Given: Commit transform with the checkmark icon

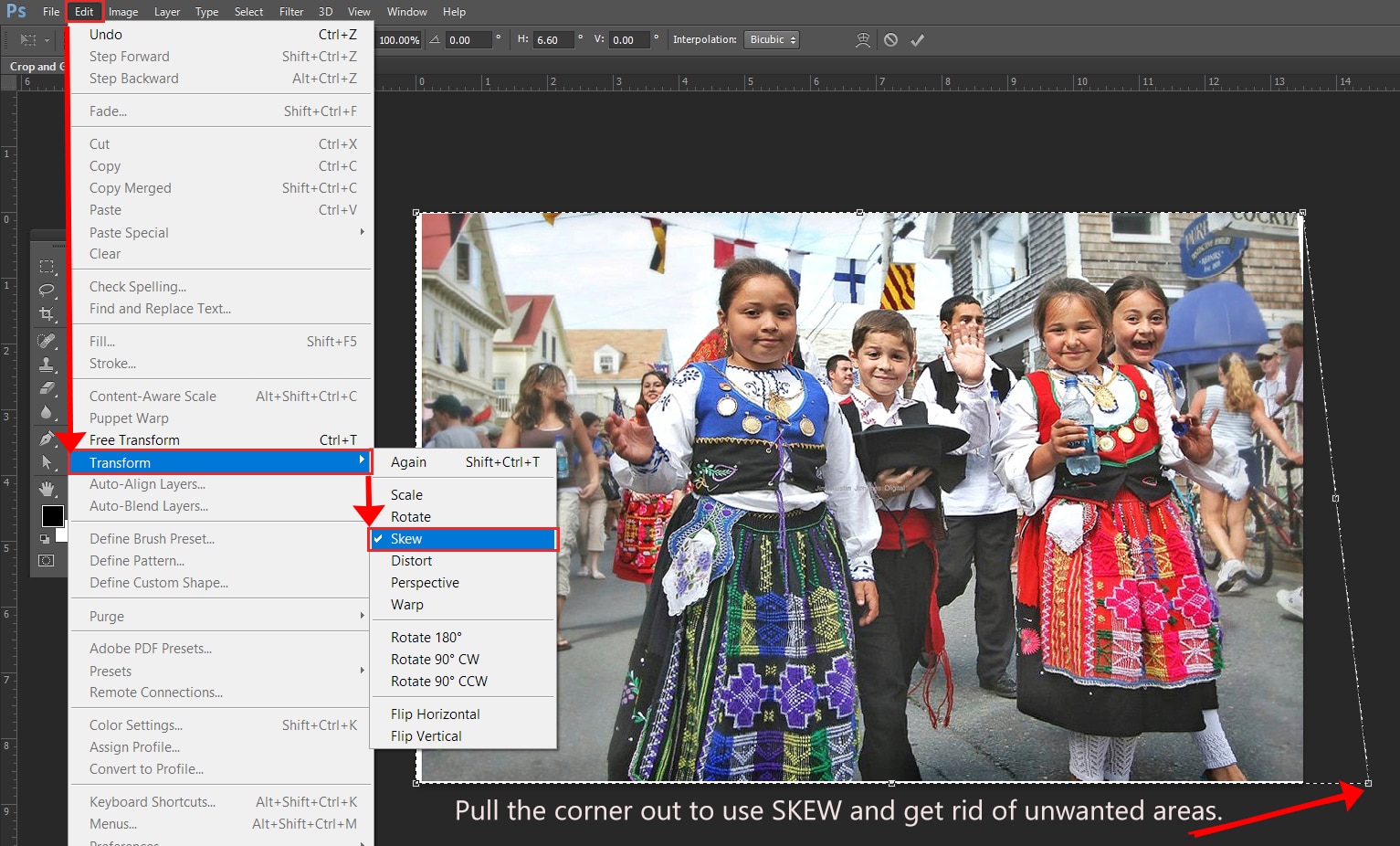Looking at the screenshot, I should (x=918, y=40).
